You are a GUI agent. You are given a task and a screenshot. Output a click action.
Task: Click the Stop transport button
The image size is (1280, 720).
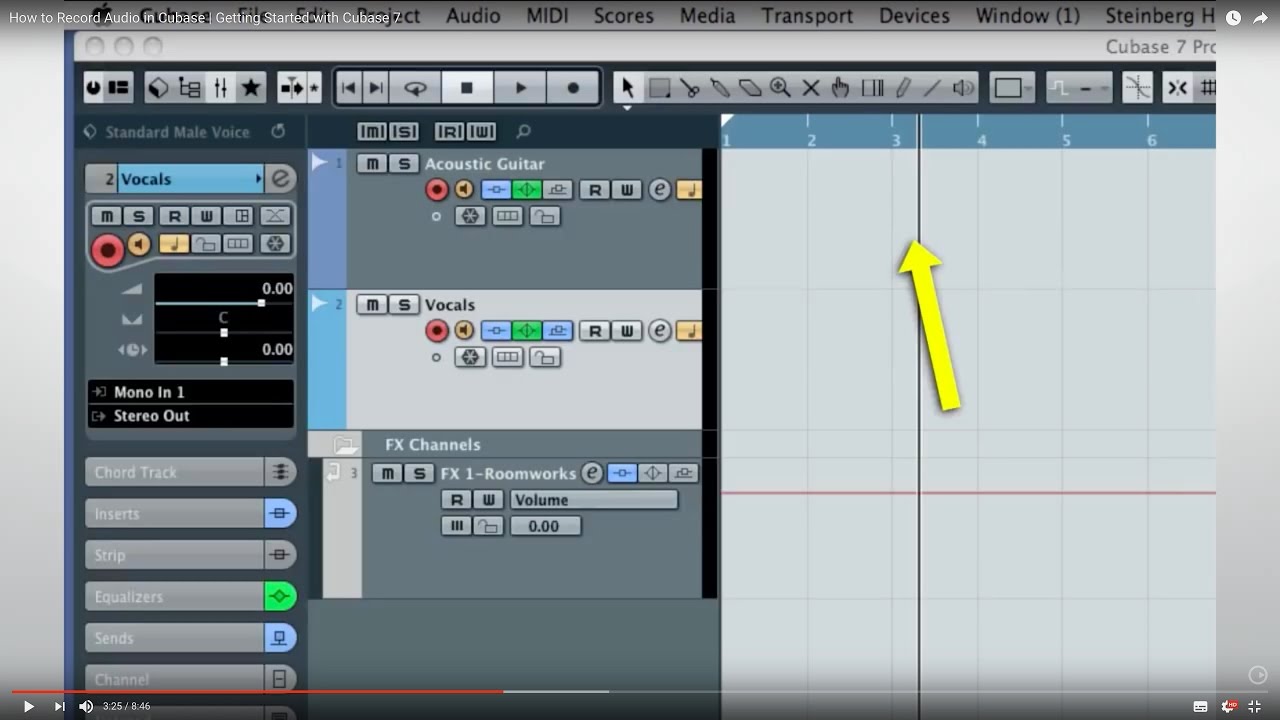click(x=467, y=88)
